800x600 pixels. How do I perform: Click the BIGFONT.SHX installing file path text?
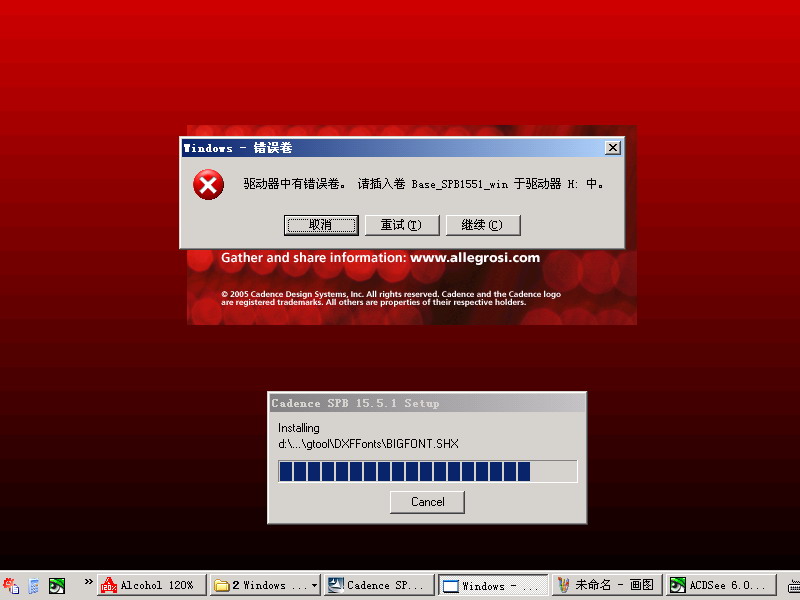click(x=368, y=444)
